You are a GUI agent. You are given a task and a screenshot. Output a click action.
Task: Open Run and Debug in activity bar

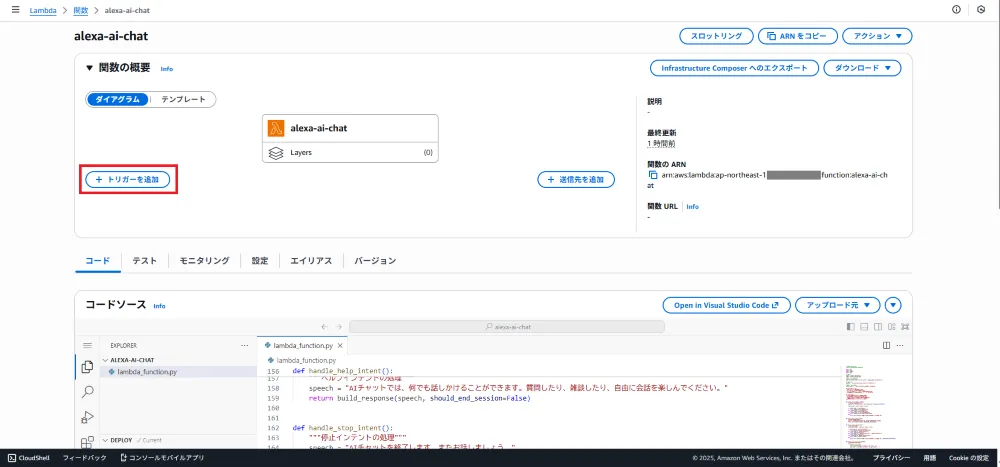tap(87, 417)
